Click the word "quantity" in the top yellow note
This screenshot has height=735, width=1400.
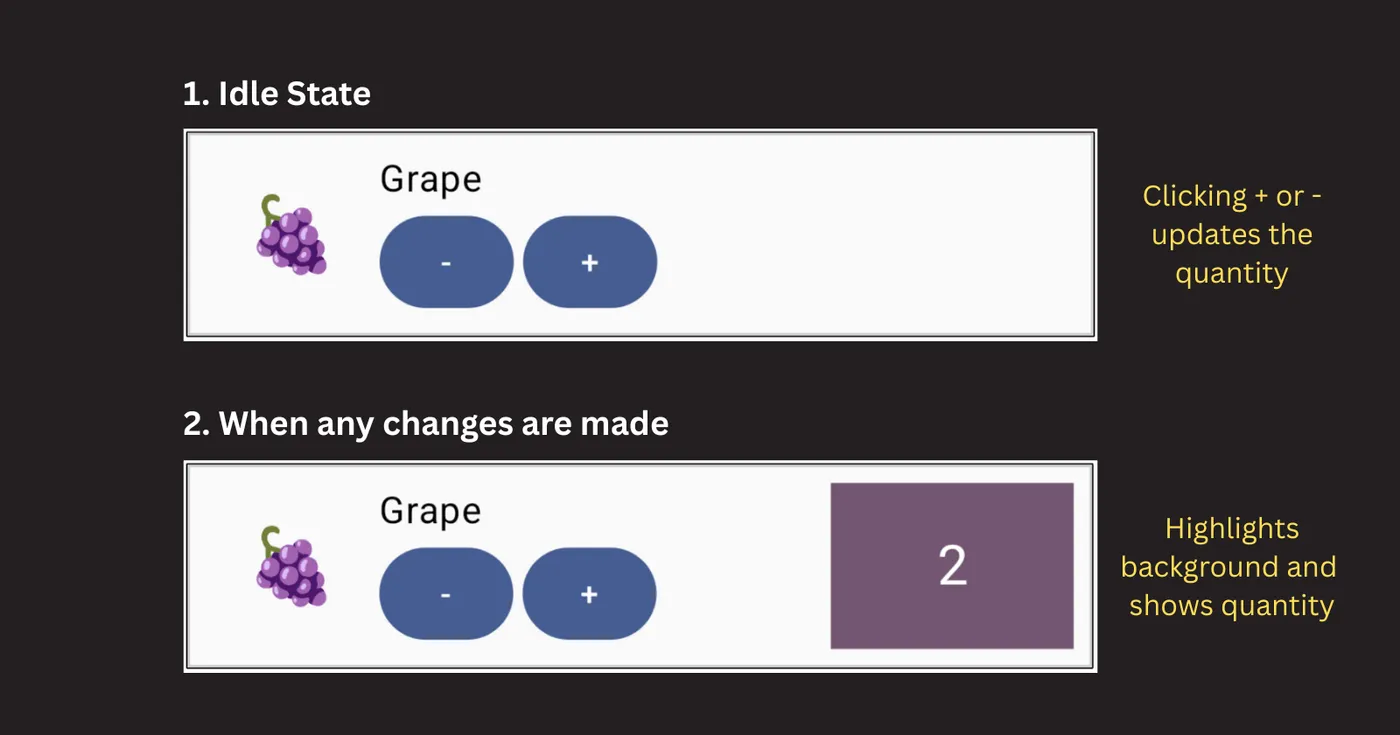pos(1232,274)
